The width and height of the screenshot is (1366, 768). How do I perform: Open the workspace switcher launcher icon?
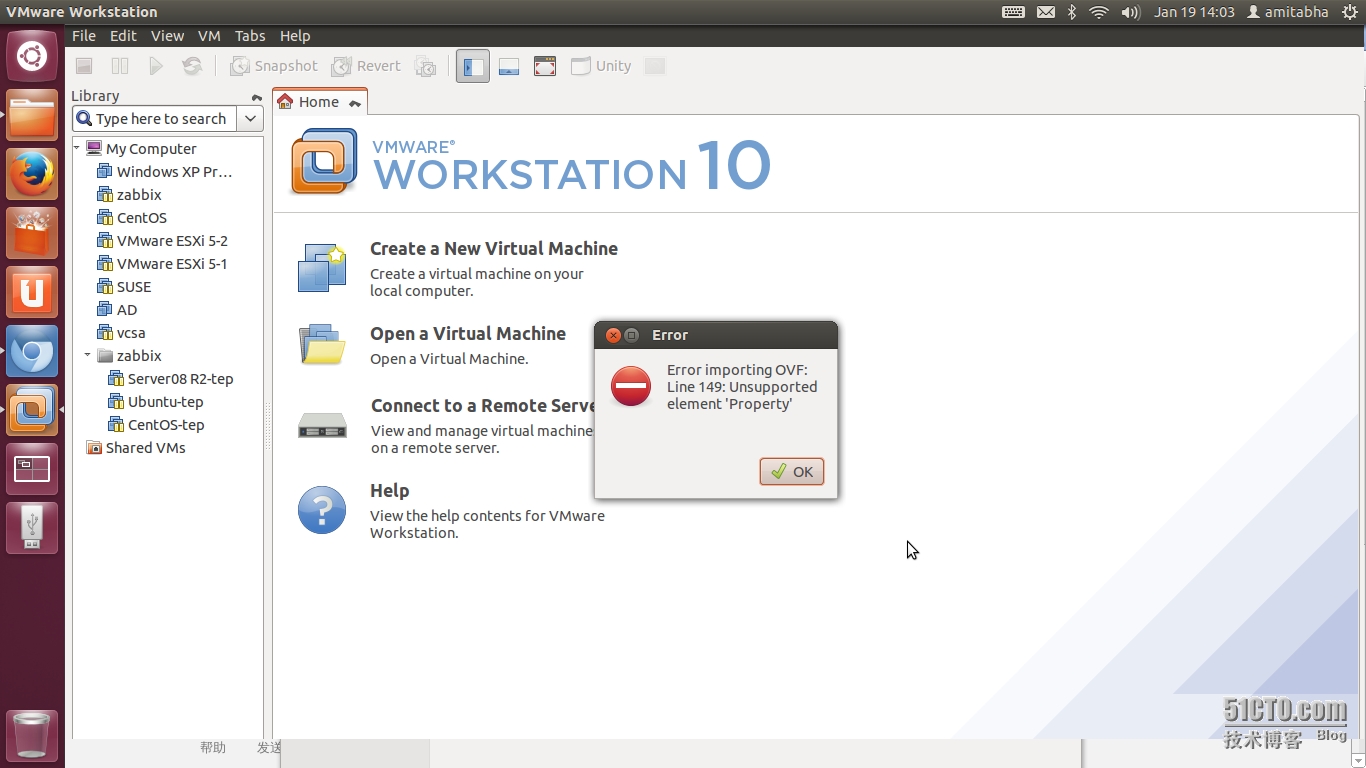tap(32, 470)
